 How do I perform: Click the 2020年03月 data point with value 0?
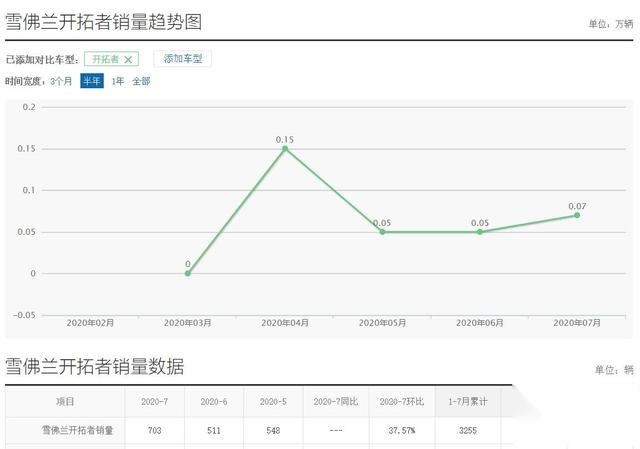tap(188, 273)
